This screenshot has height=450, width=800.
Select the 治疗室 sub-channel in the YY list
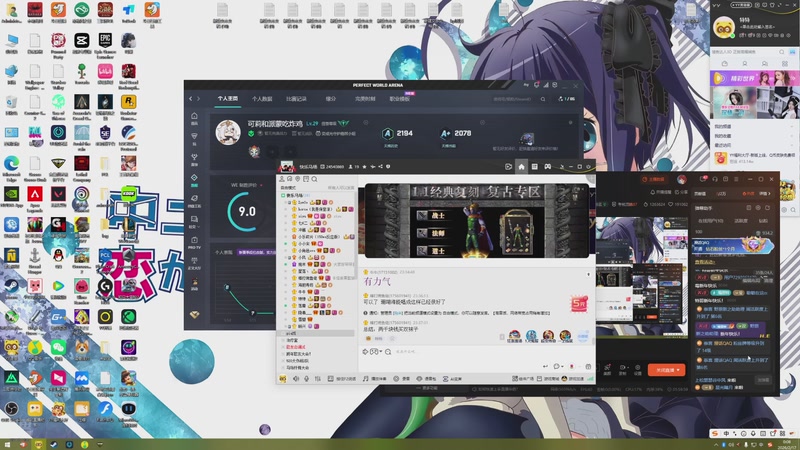pos(292,340)
